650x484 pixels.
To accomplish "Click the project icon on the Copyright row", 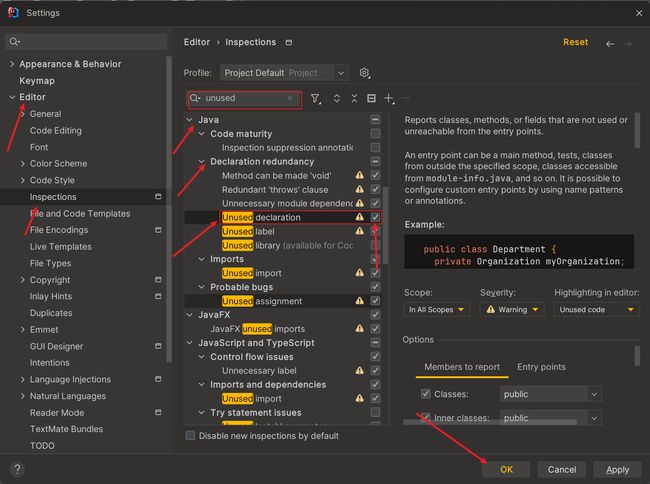I will (x=158, y=280).
